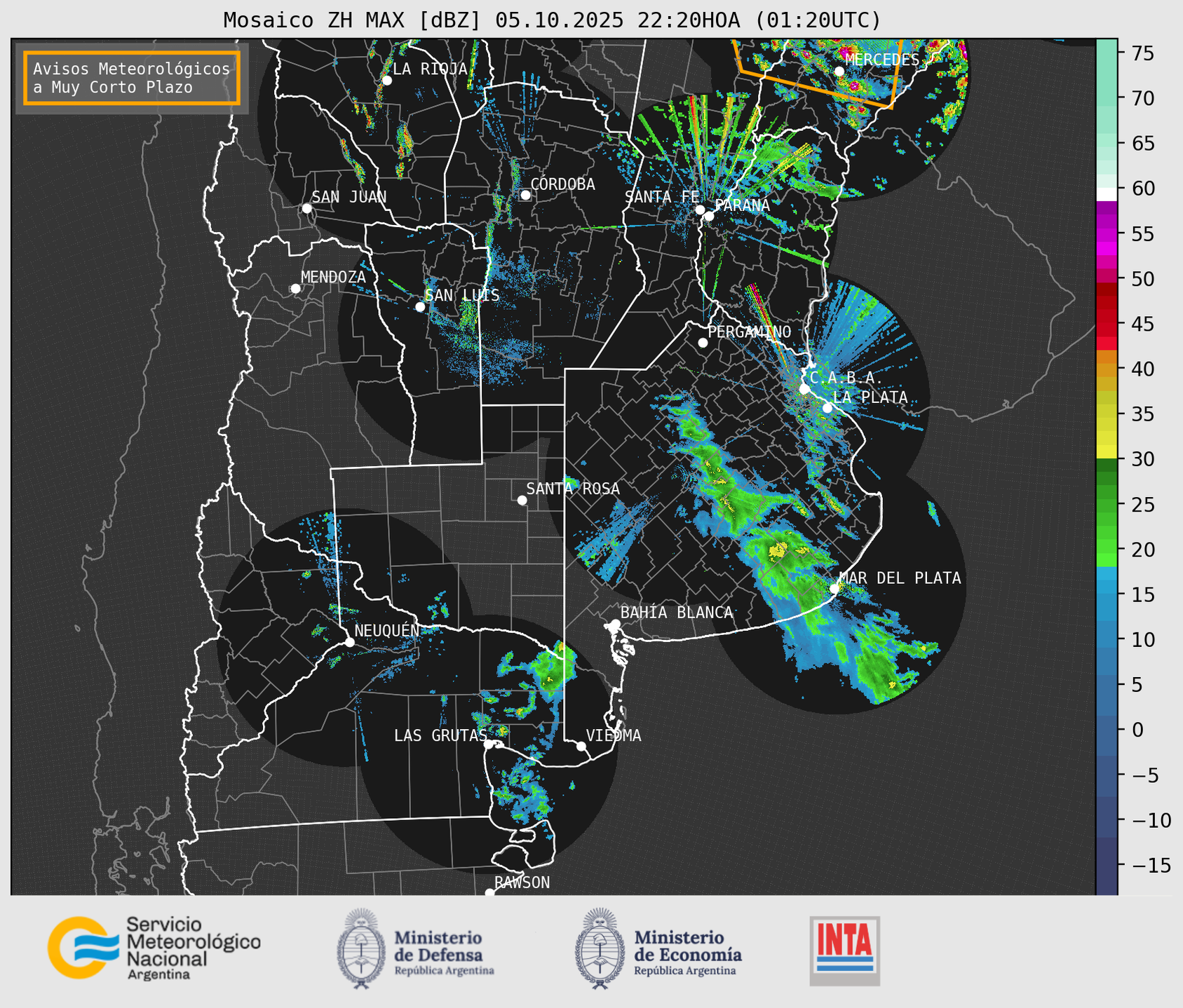This screenshot has height=1008, width=1183.
Task: Select the SAN LUIS city marker
Action: click(x=420, y=307)
